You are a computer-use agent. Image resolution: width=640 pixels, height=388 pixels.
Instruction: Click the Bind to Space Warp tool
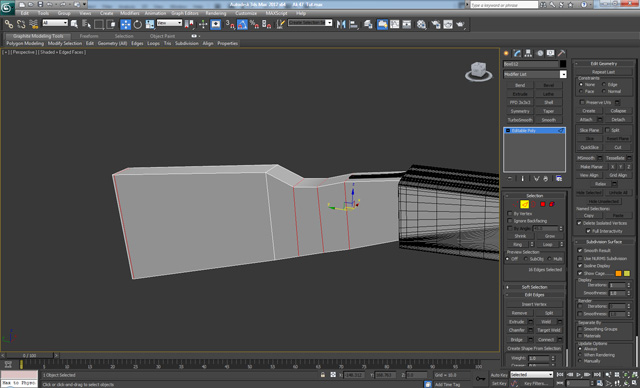point(33,24)
